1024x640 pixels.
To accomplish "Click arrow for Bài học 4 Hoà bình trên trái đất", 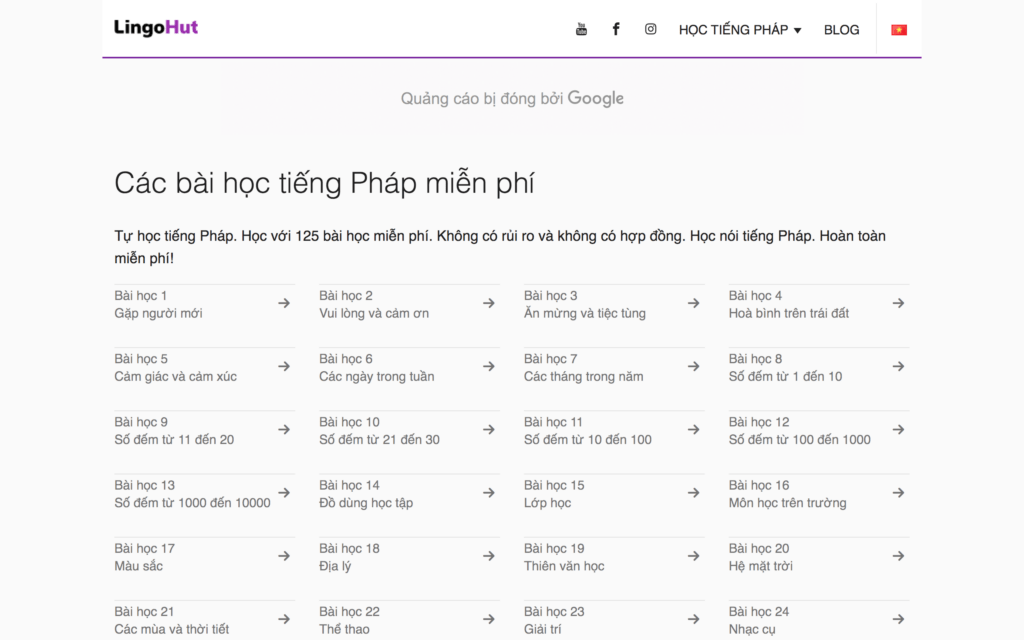I will 899,303.
